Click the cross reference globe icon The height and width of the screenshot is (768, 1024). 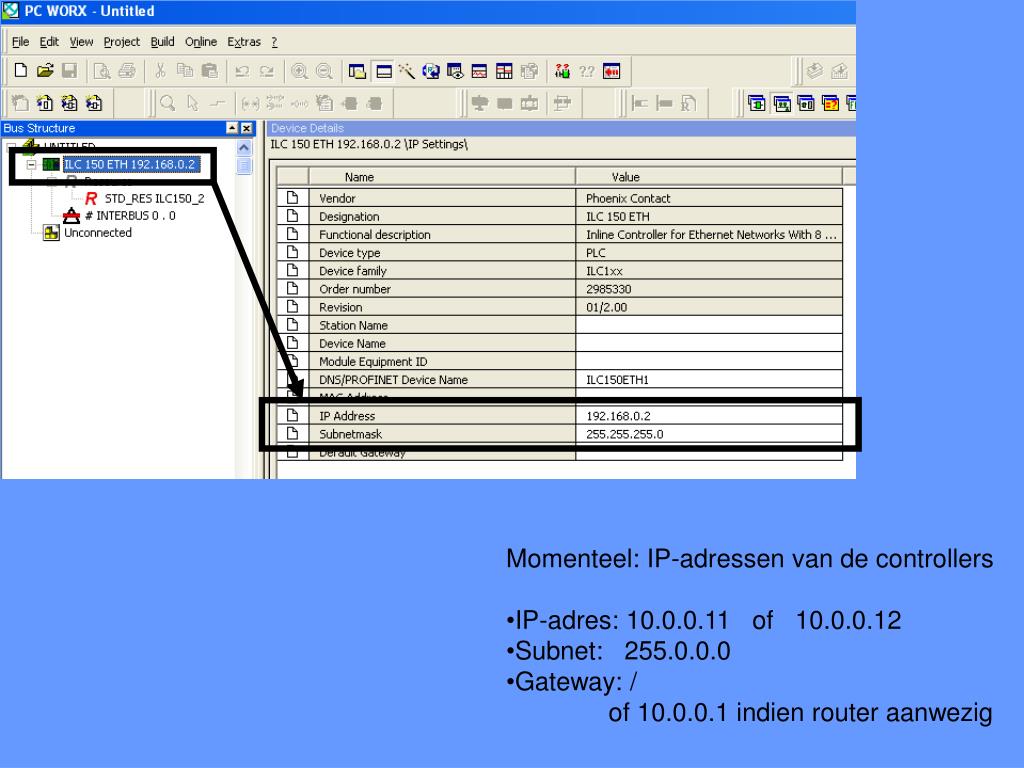431,71
